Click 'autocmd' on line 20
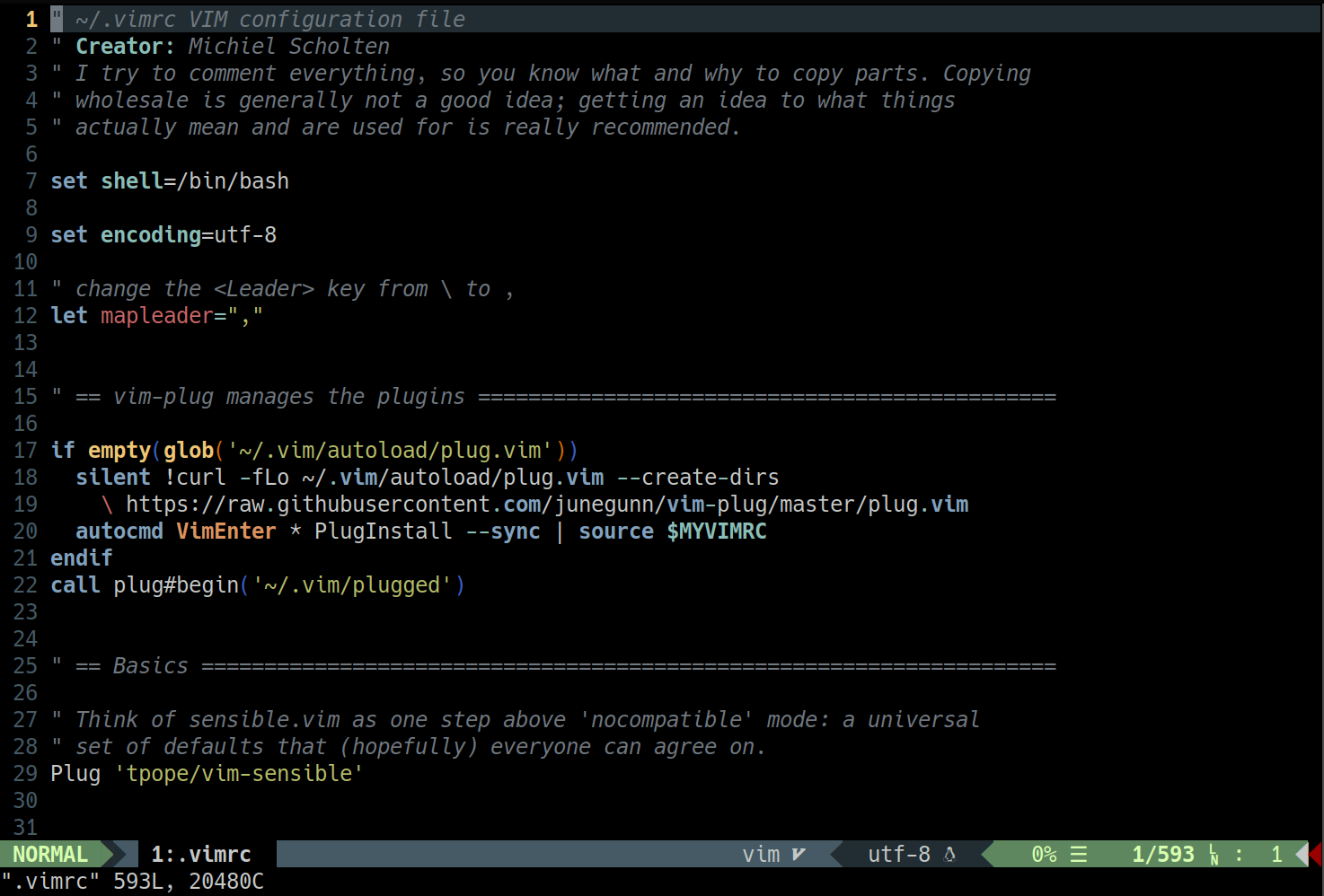 click(119, 531)
